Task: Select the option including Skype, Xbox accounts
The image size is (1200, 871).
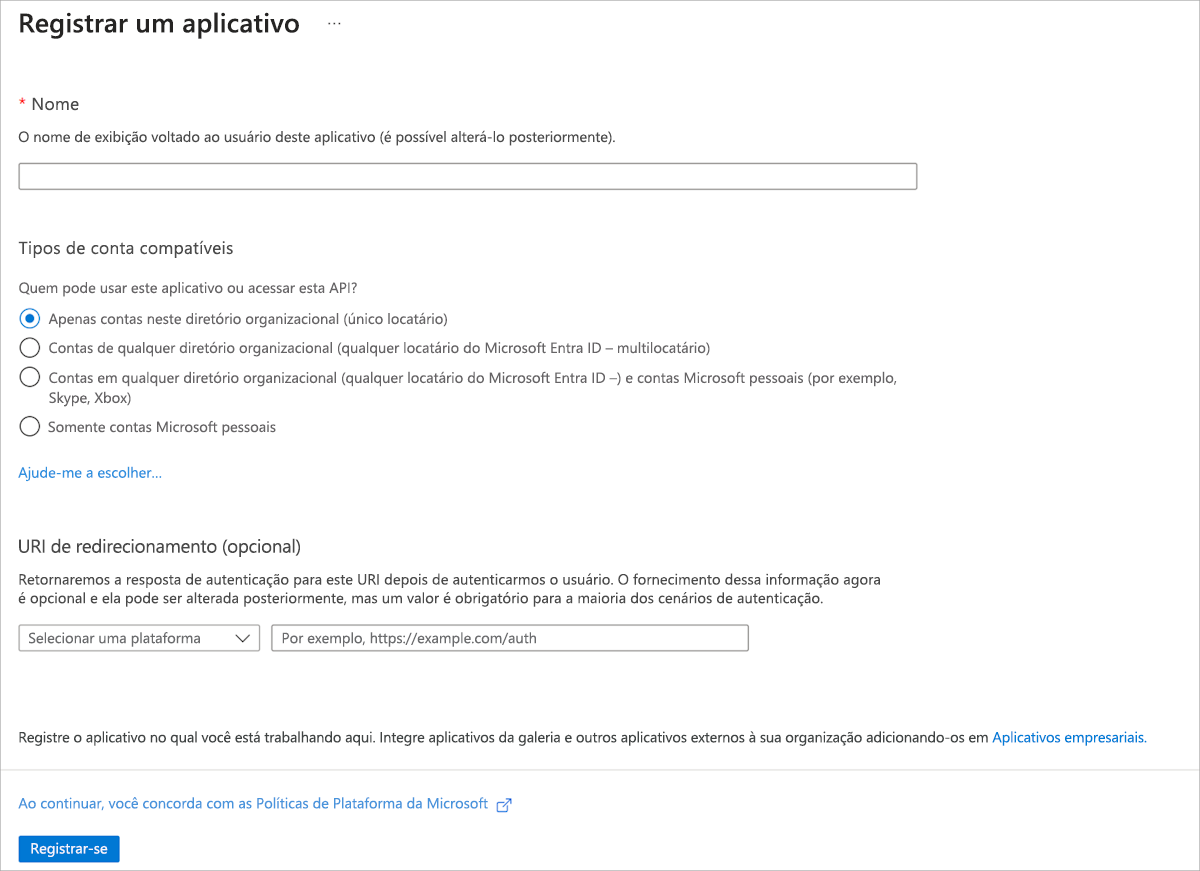Action: coord(29,378)
